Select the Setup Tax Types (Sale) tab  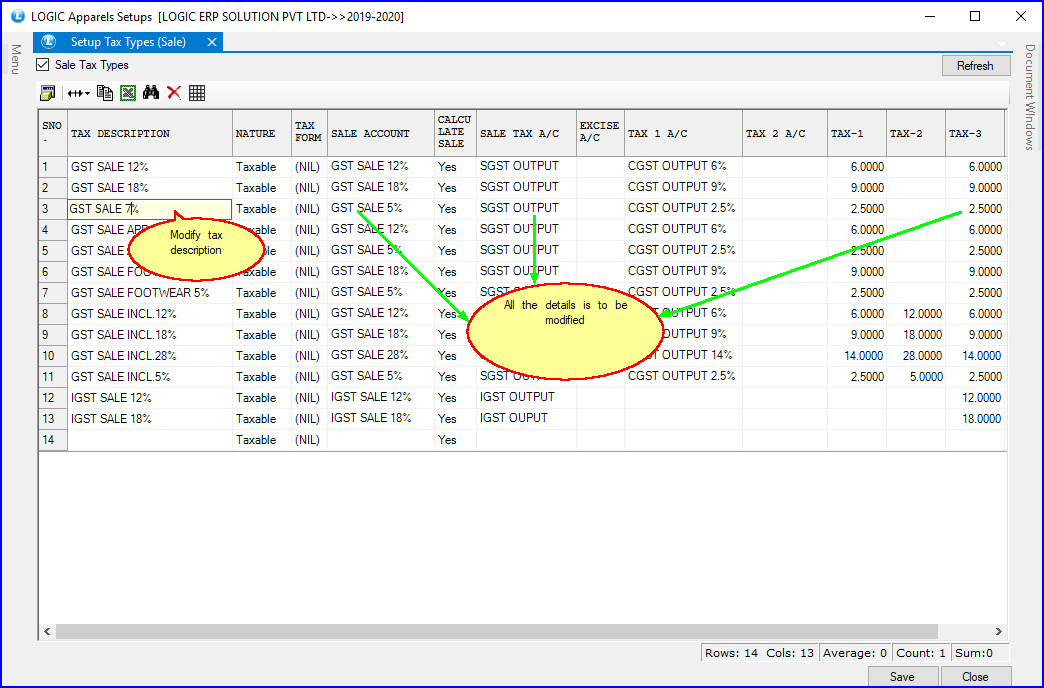coord(128,42)
